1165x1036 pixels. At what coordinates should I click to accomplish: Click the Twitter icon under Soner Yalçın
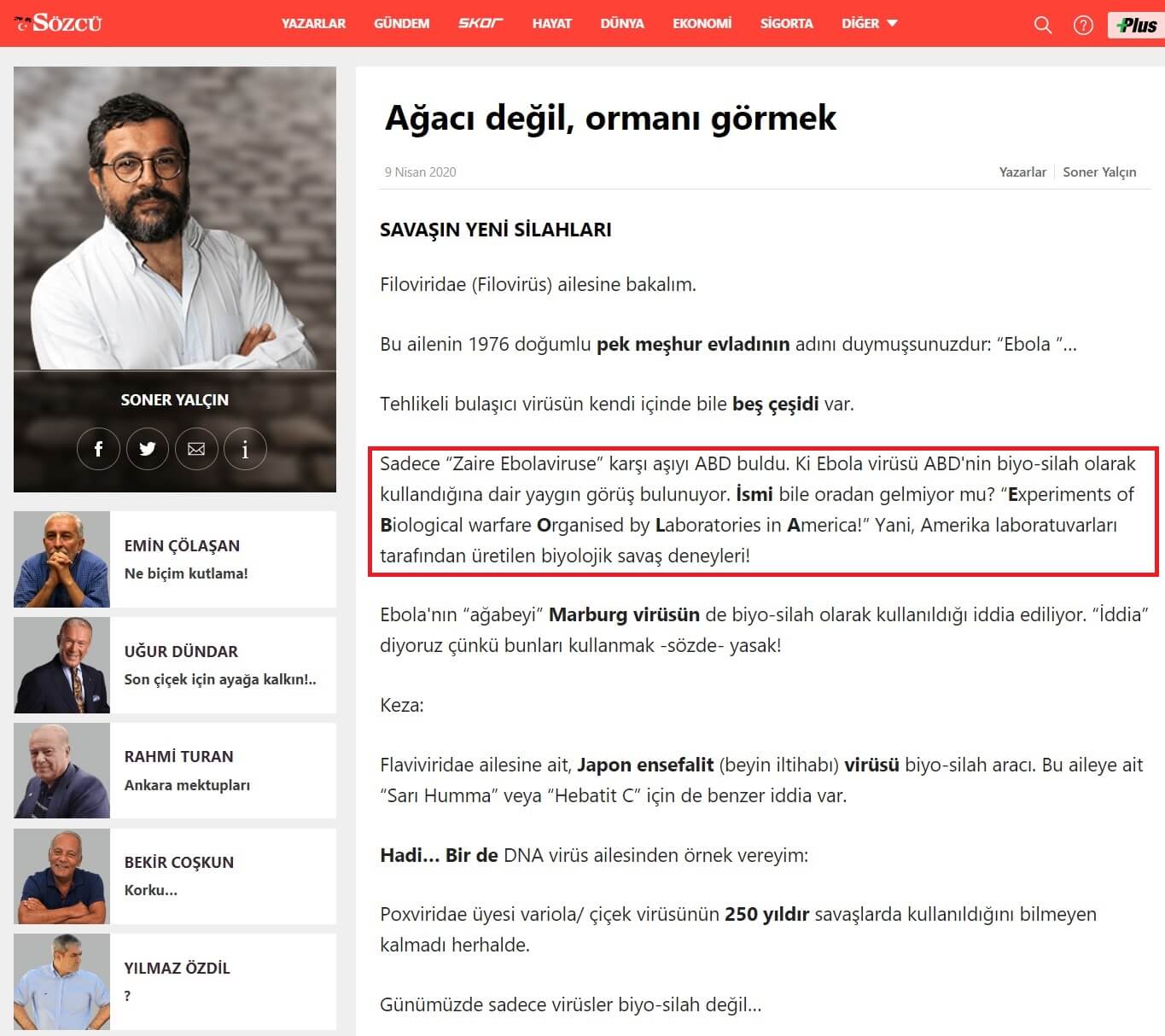[x=148, y=449]
